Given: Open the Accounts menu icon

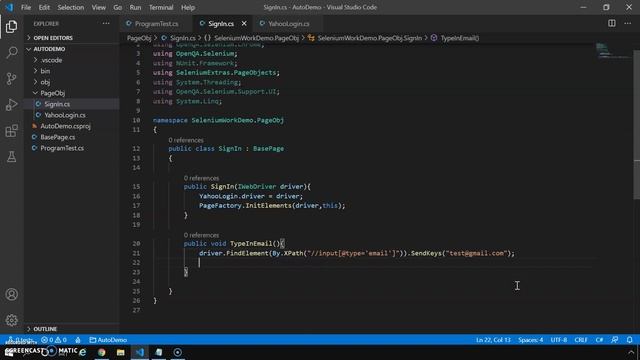Looking at the screenshot, I should [x=11, y=294].
